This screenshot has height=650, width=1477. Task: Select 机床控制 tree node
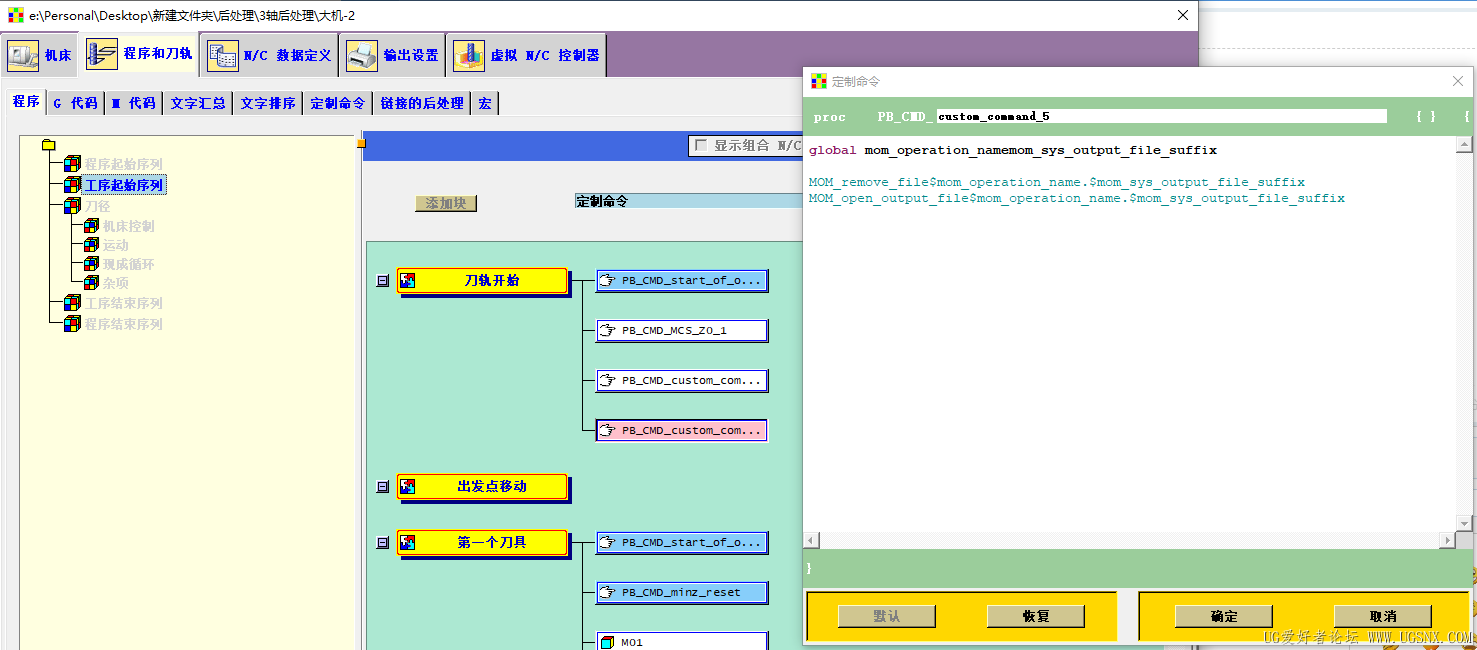point(128,226)
